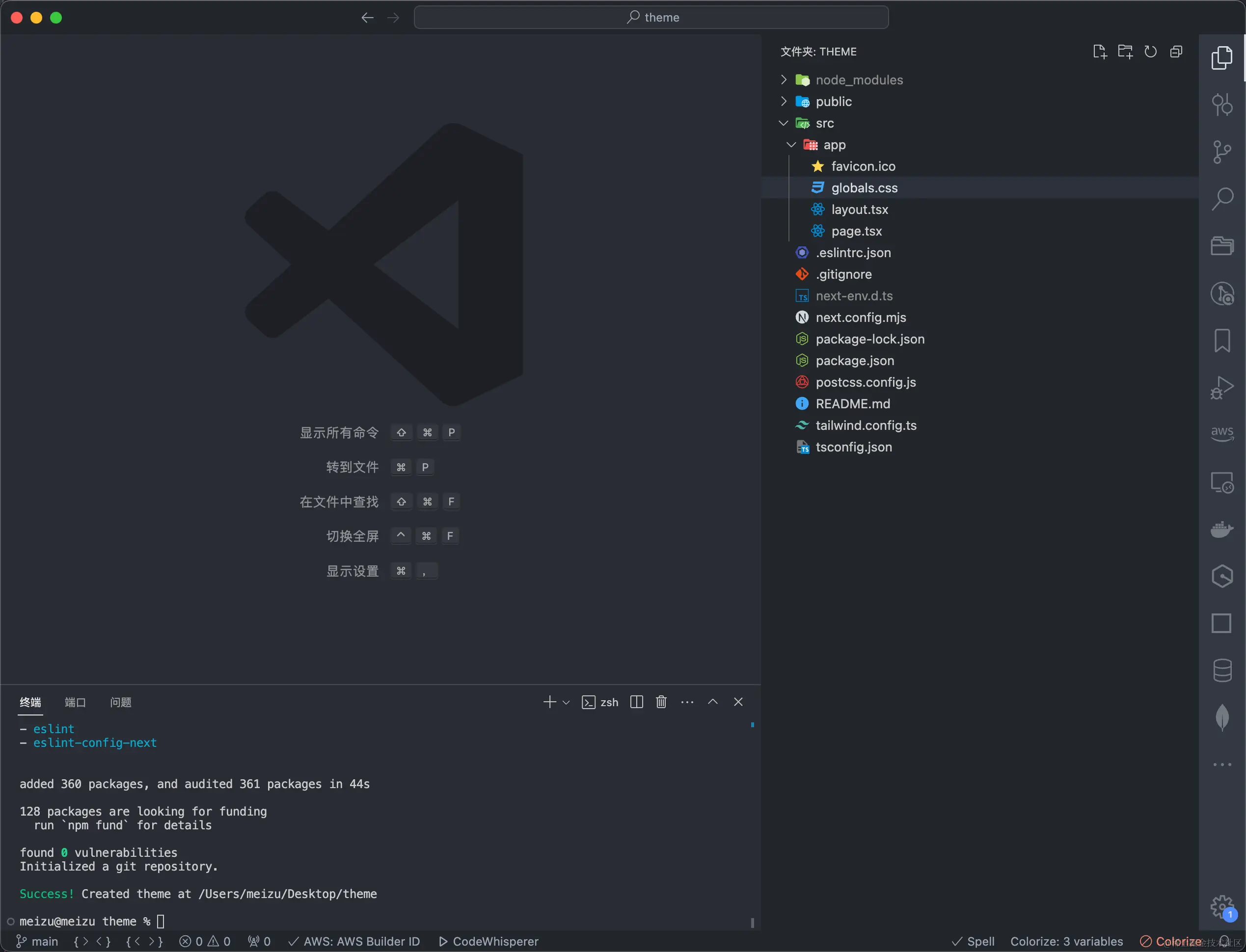
Task: Open terminal launch profile dropdown arrow
Action: (566, 703)
